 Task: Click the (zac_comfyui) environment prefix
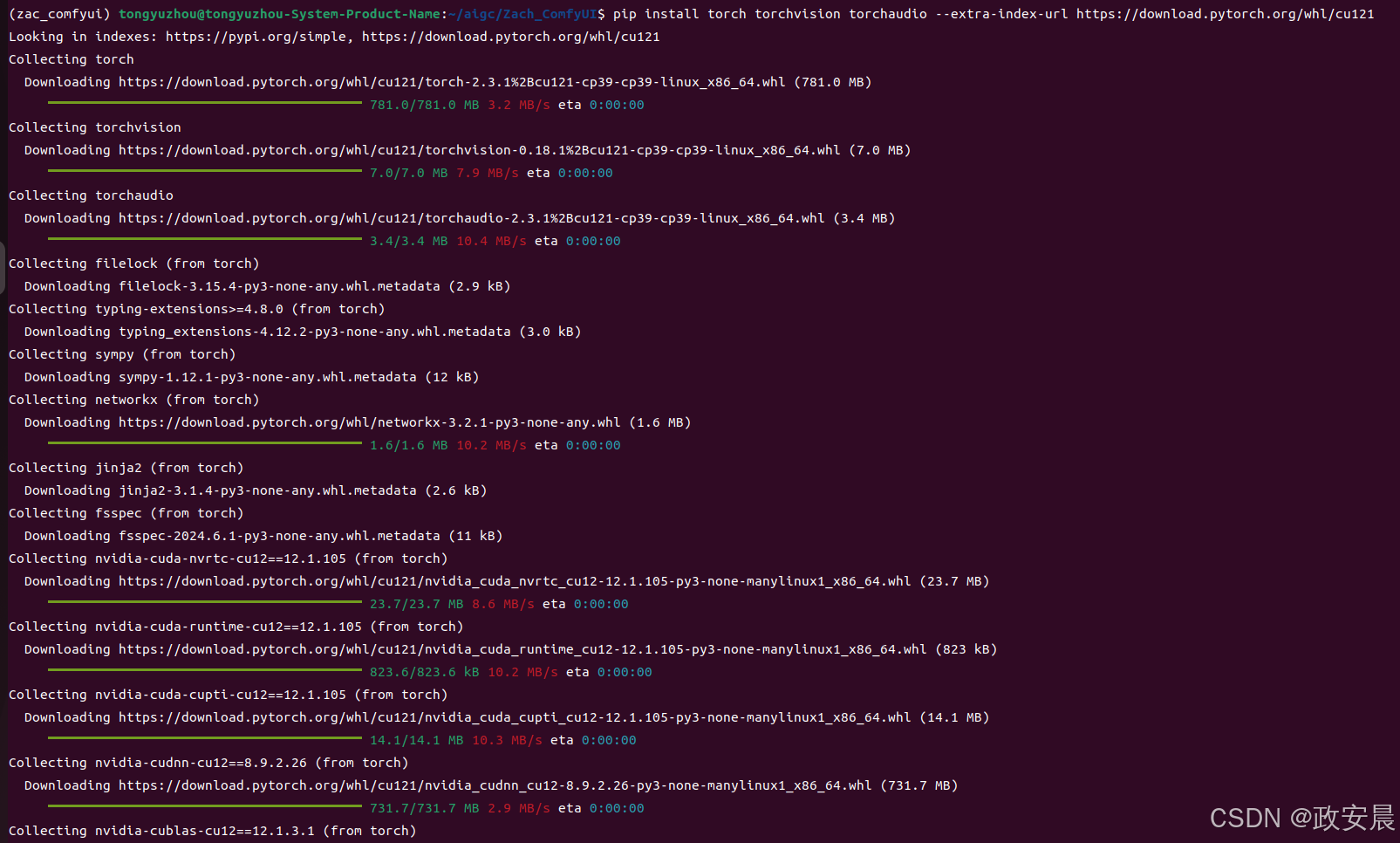59,14
